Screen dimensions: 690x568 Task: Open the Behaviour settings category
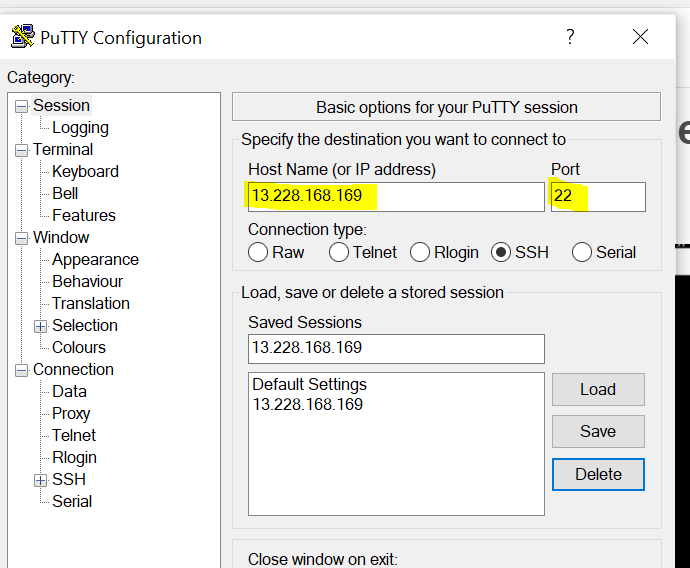pos(87,282)
